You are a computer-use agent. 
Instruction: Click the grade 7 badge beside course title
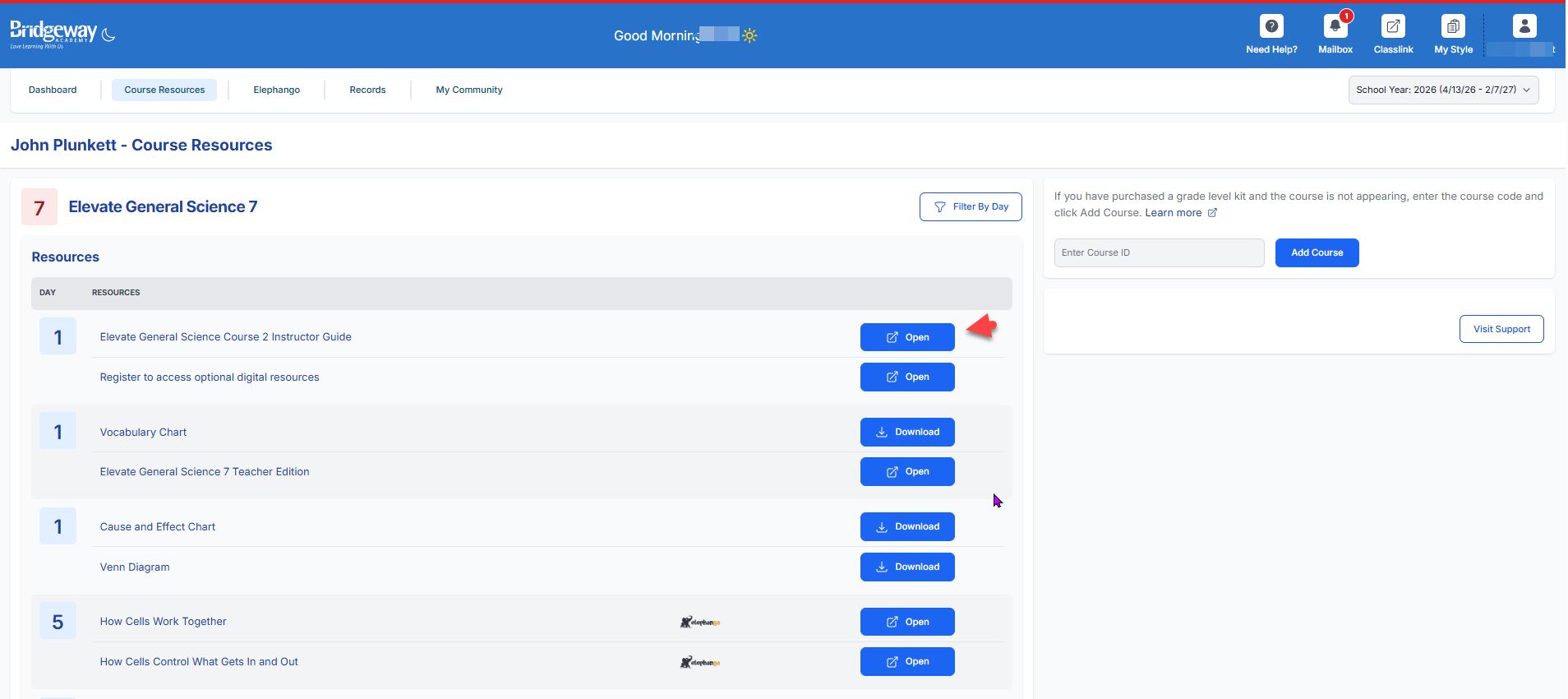(39, 207)
